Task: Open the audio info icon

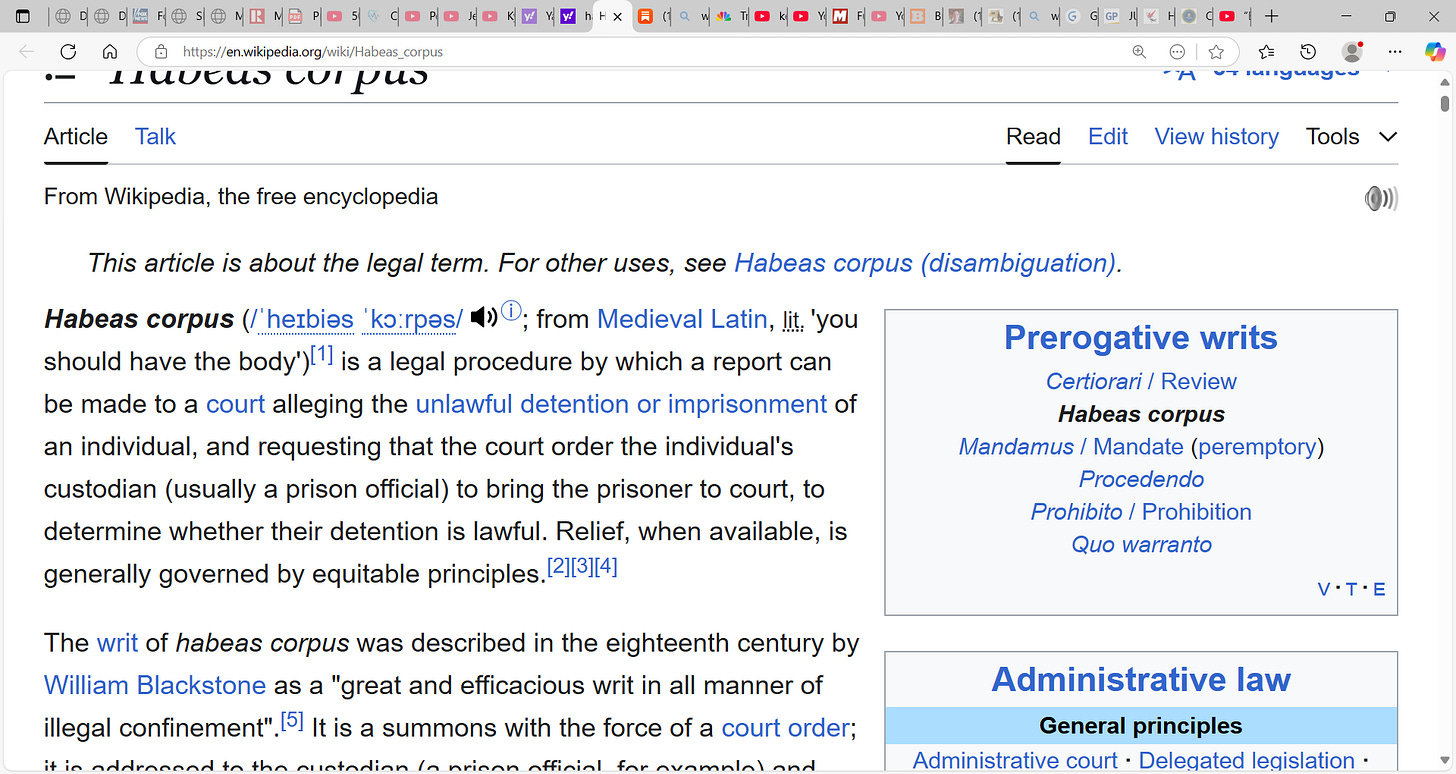Action: (511, 311)
